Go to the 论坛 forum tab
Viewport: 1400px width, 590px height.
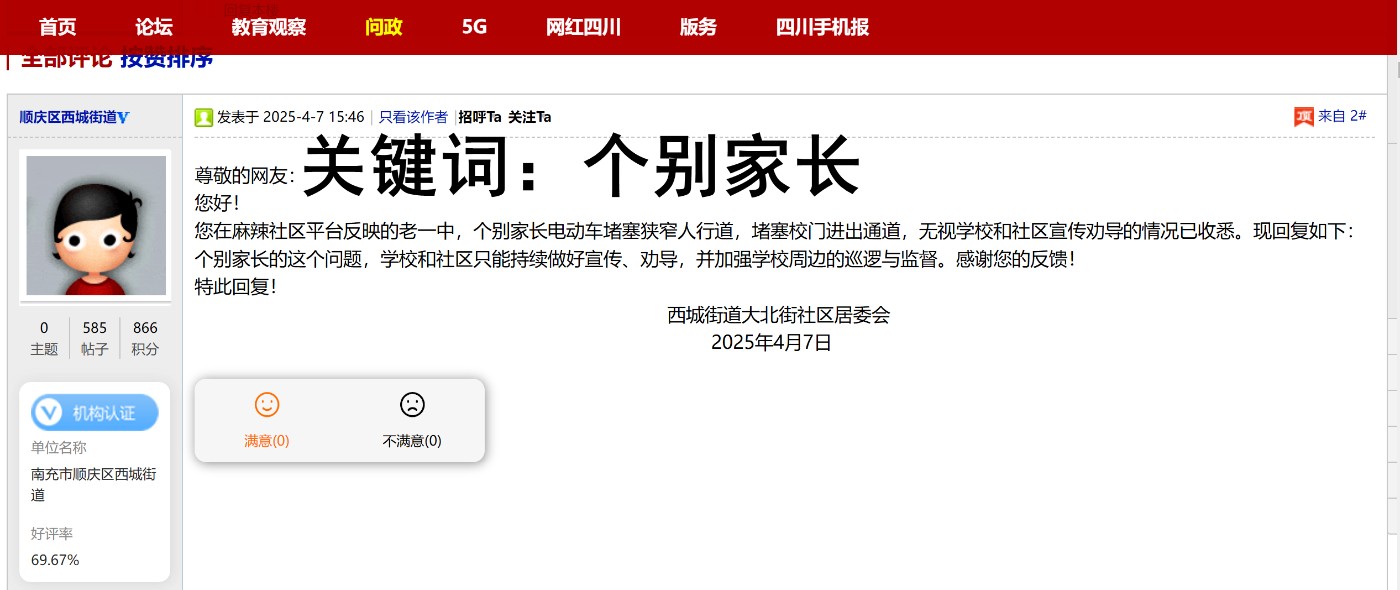point(154,27)
